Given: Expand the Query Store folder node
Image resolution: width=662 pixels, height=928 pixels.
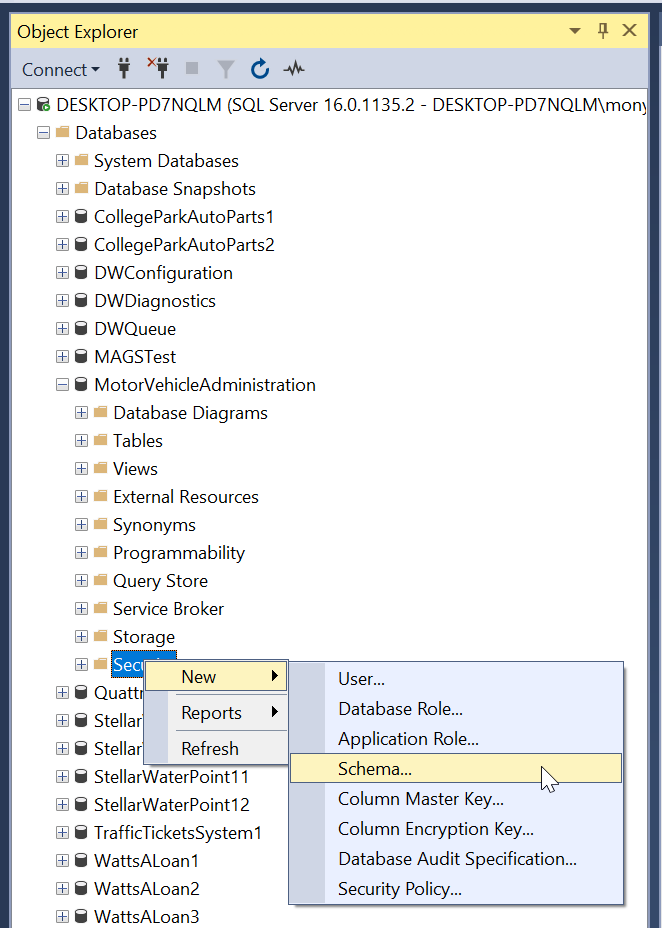Looking at the screenshot, I should pyautogui.click(x=81, y=580).
